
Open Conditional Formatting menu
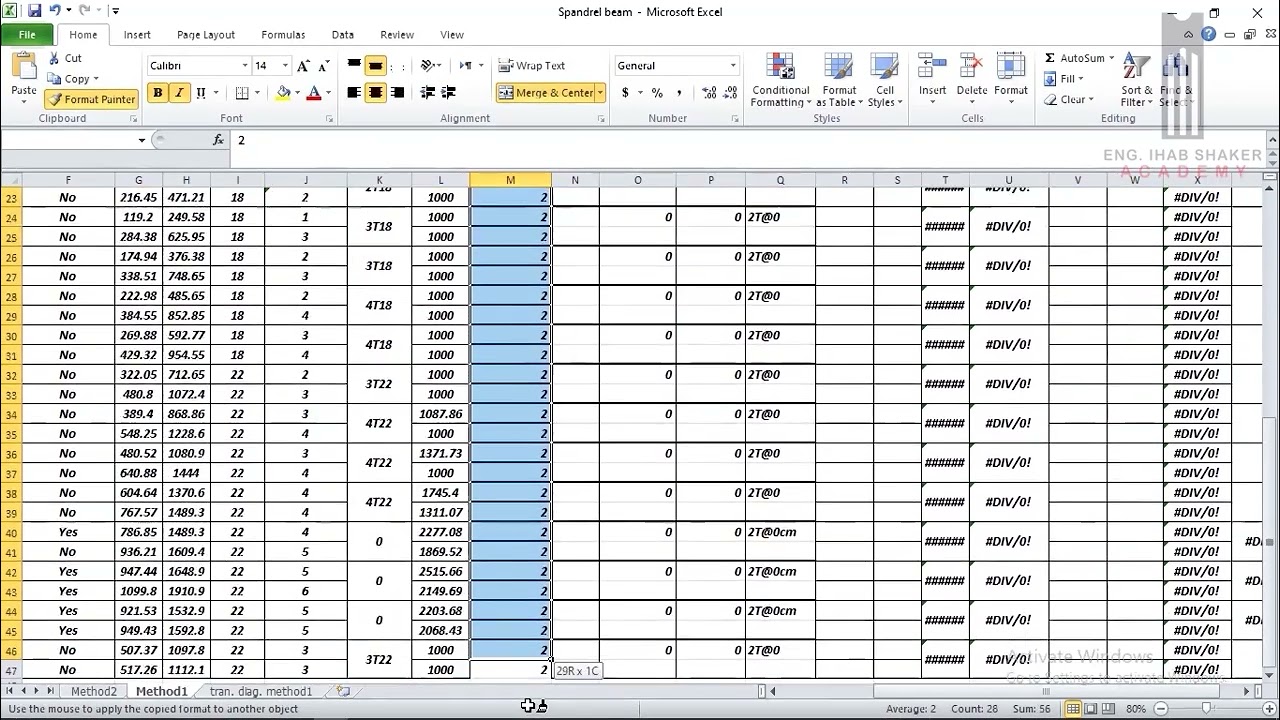(780, 80)
